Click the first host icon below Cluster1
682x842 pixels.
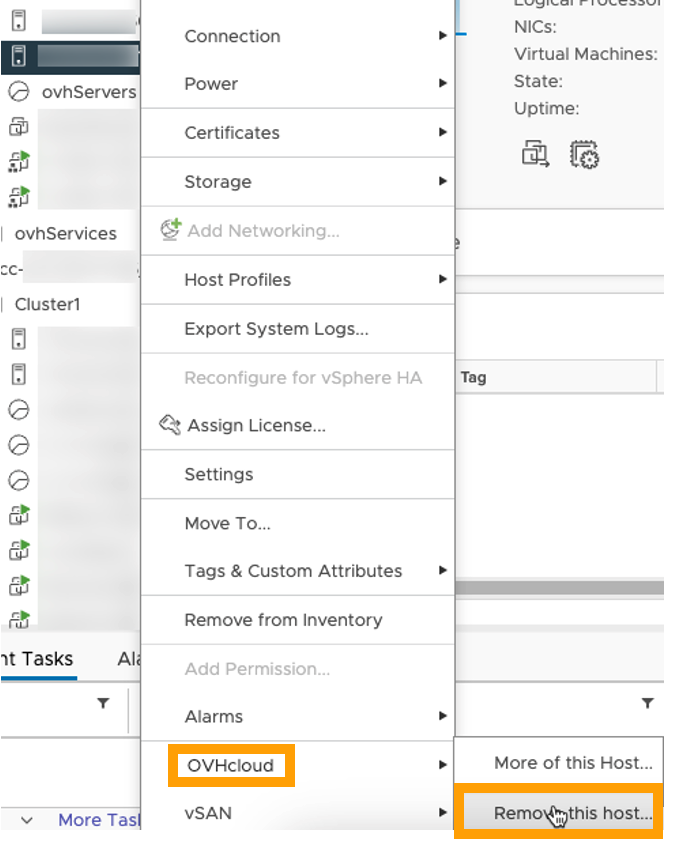point(18,338)
